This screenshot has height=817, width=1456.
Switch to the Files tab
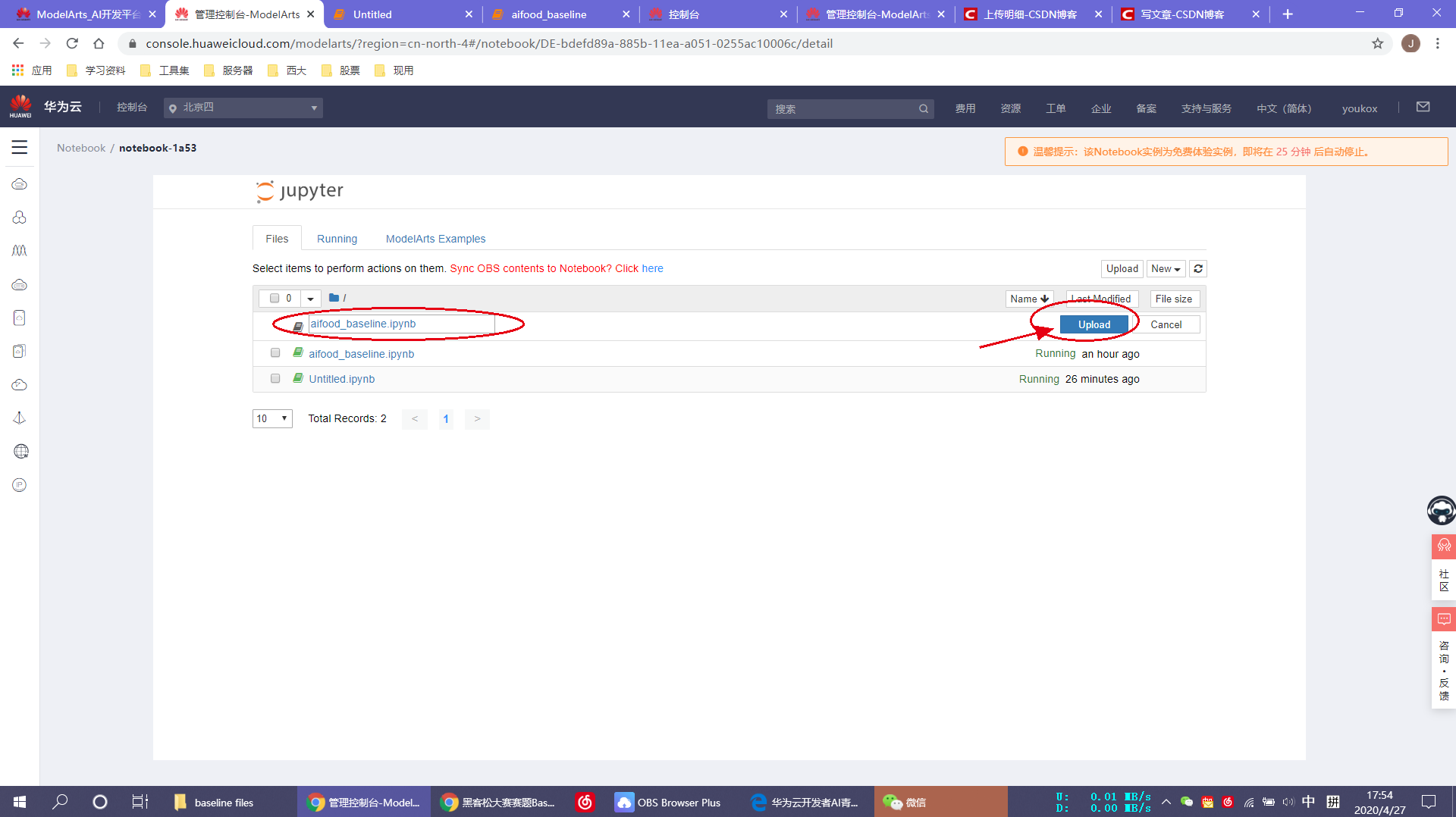[x=277, y=238]
